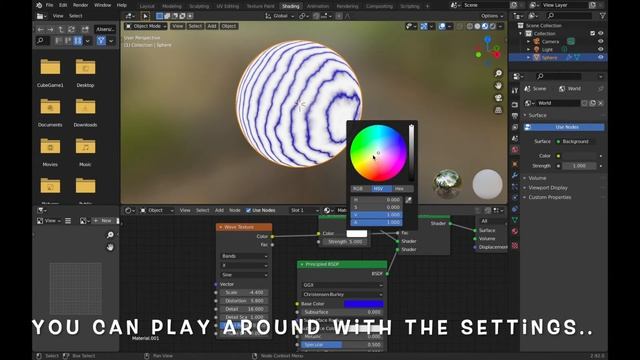
Task: Toggle viewport overlays icon
Action: coord(442,26)
